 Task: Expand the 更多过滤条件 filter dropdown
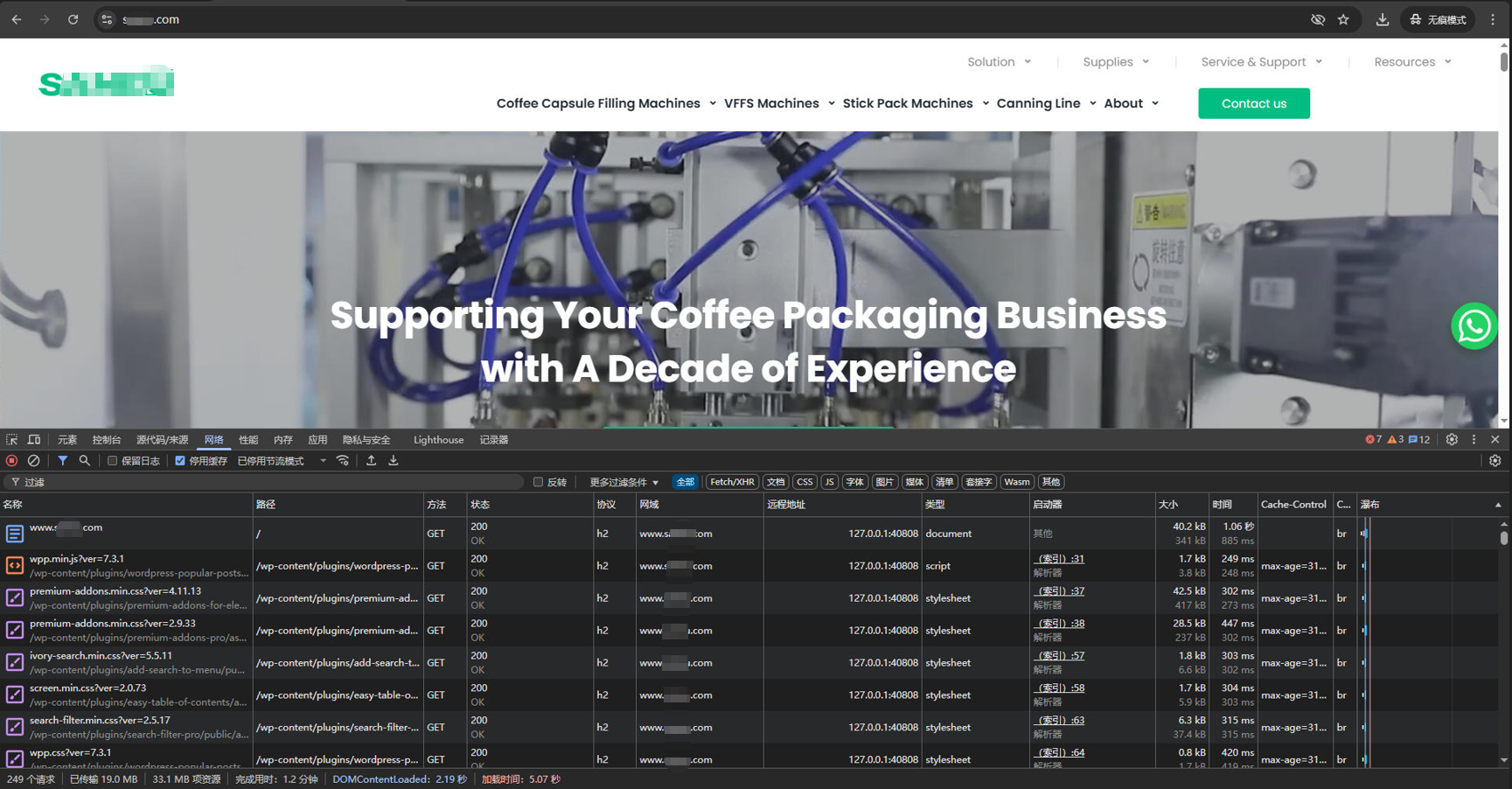[x=624, y=482]
